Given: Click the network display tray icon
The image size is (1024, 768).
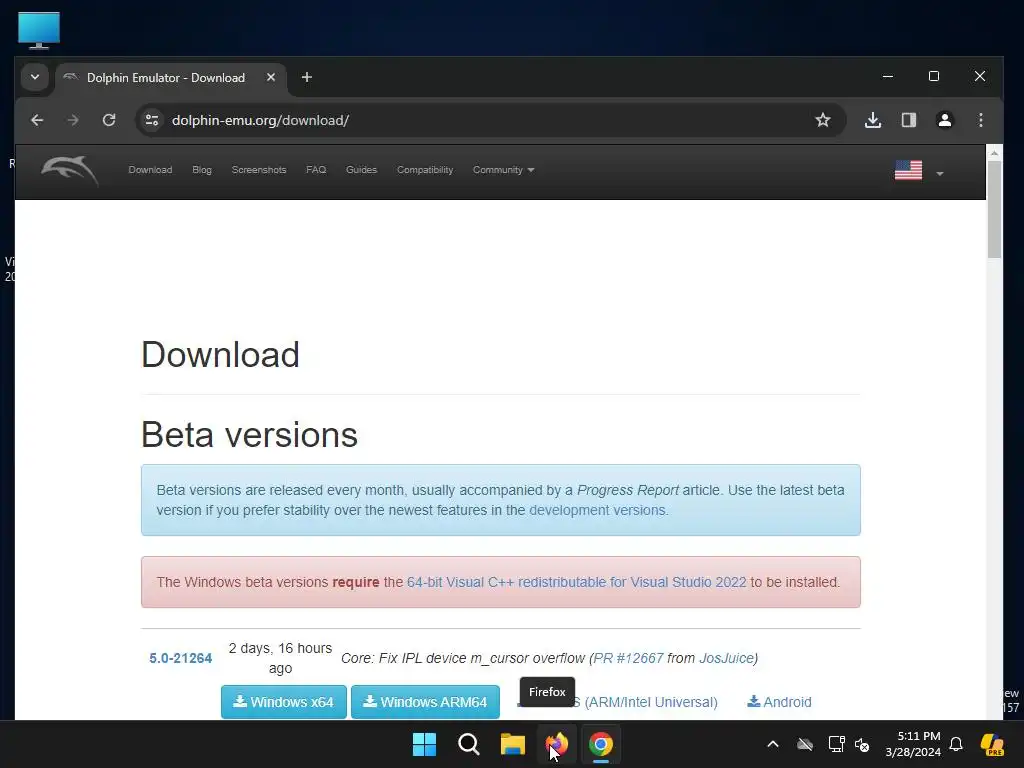Looking at the screenshot, I should tap(837, 744).
